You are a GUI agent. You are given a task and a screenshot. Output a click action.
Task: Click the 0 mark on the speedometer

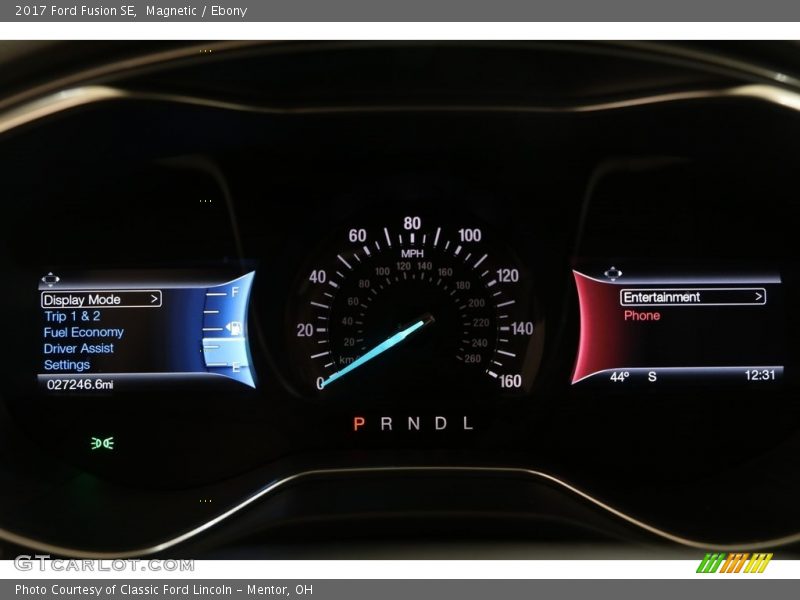click(320, 383)
